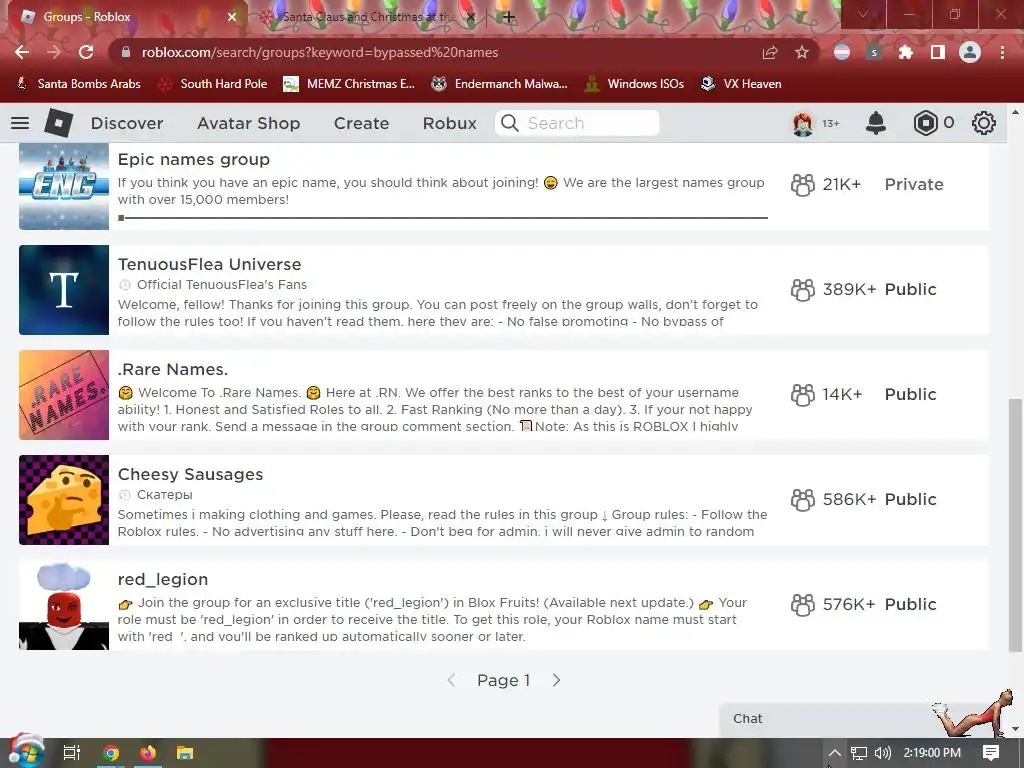Click the TenuousFlea T logo thumbnail
This screenshot has width=1024, height=768.
tap(64, 290)
